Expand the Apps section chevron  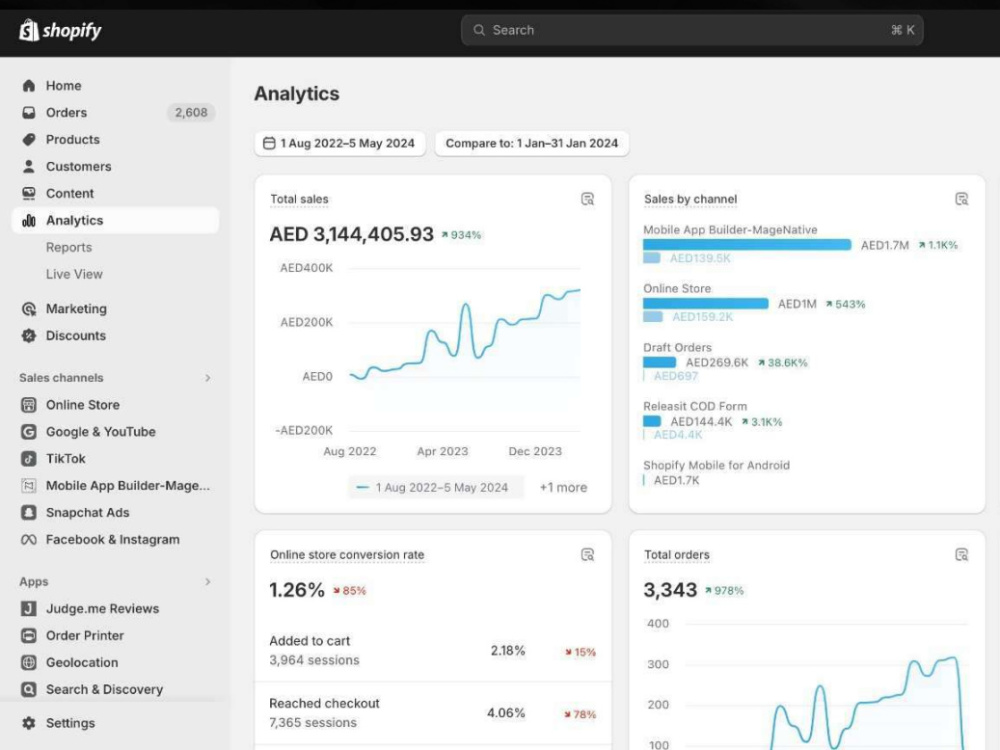click(208, 582)
